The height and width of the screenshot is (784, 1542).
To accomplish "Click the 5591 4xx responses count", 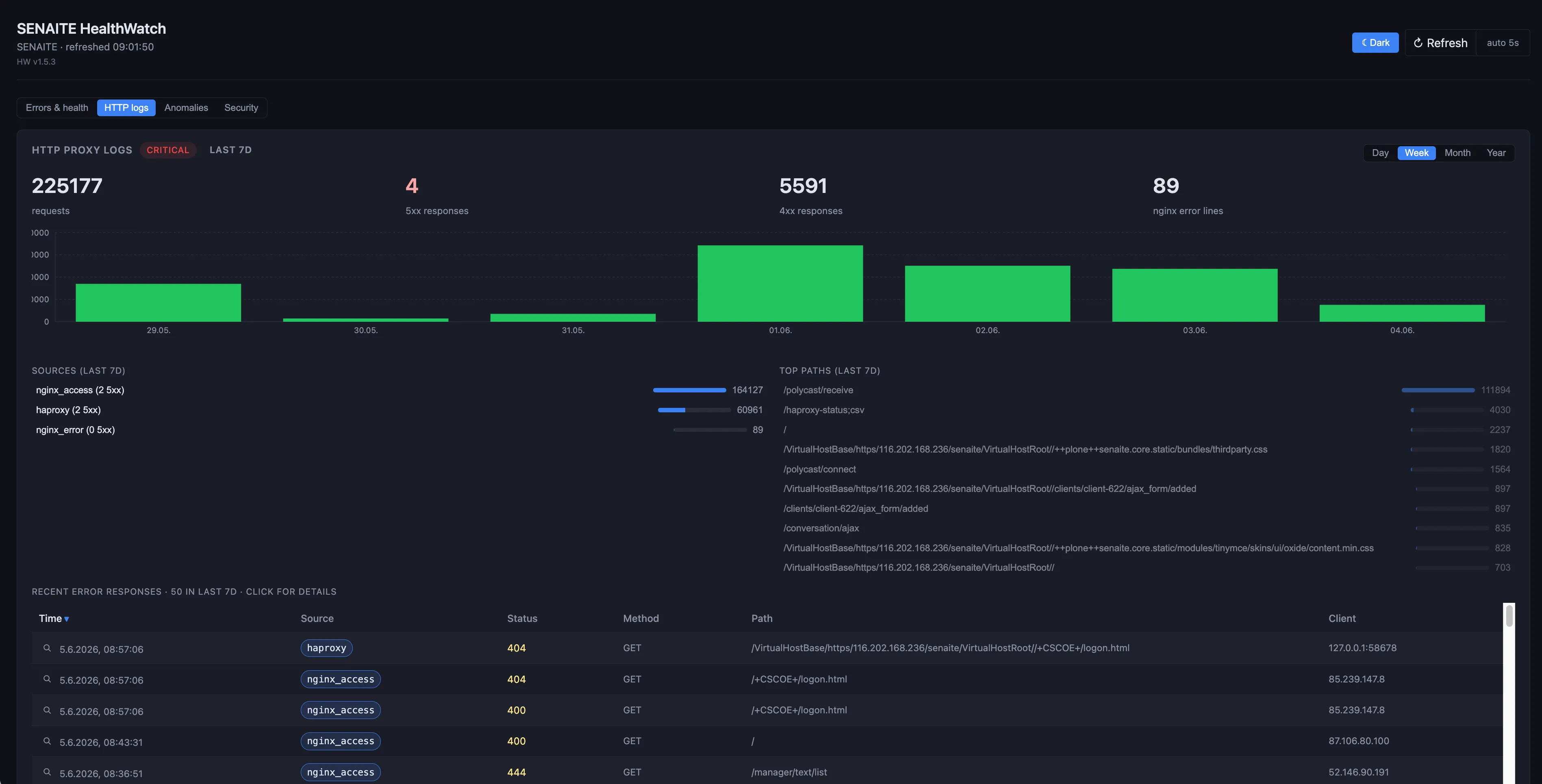I will coord(804,186).
